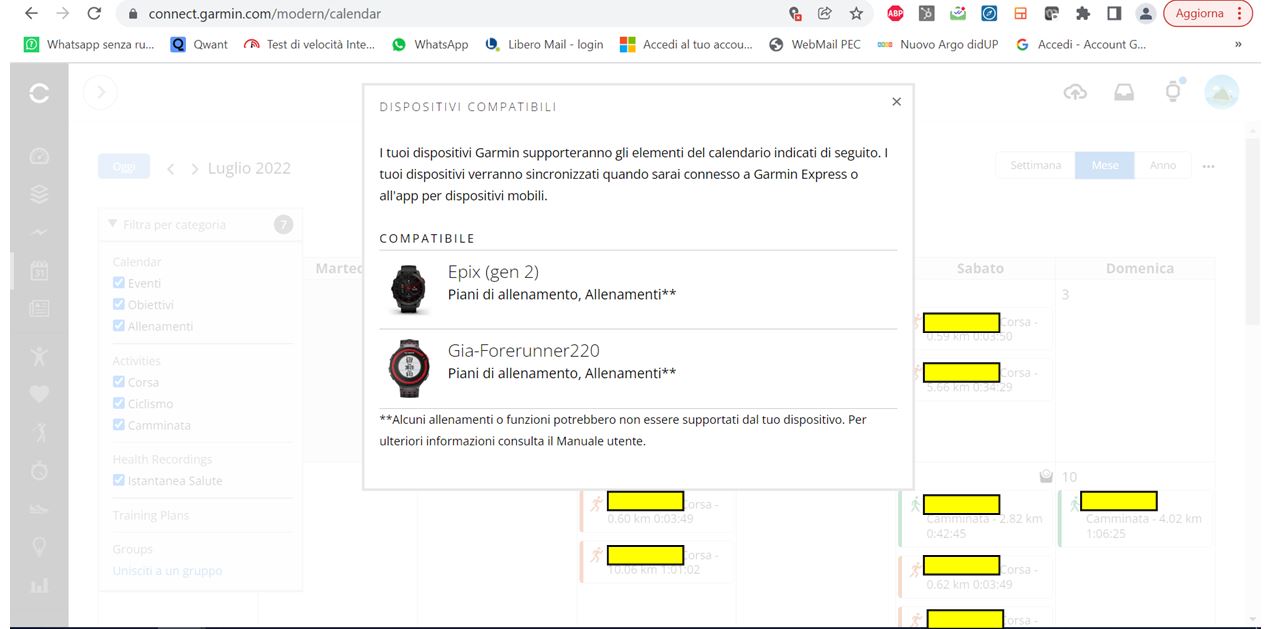Toggle the Corsa checkbox
The height and width of the screenshot is (629, 1270).
coord(119,382)
